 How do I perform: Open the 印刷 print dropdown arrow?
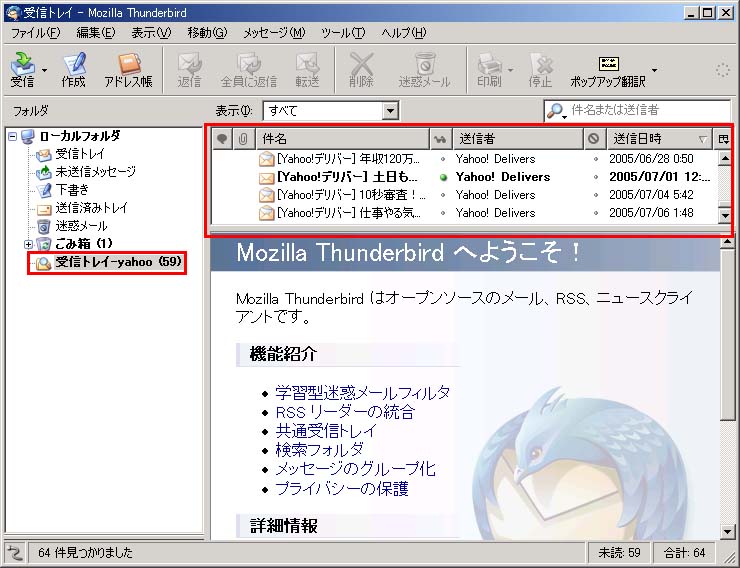[x=510, y=70]
